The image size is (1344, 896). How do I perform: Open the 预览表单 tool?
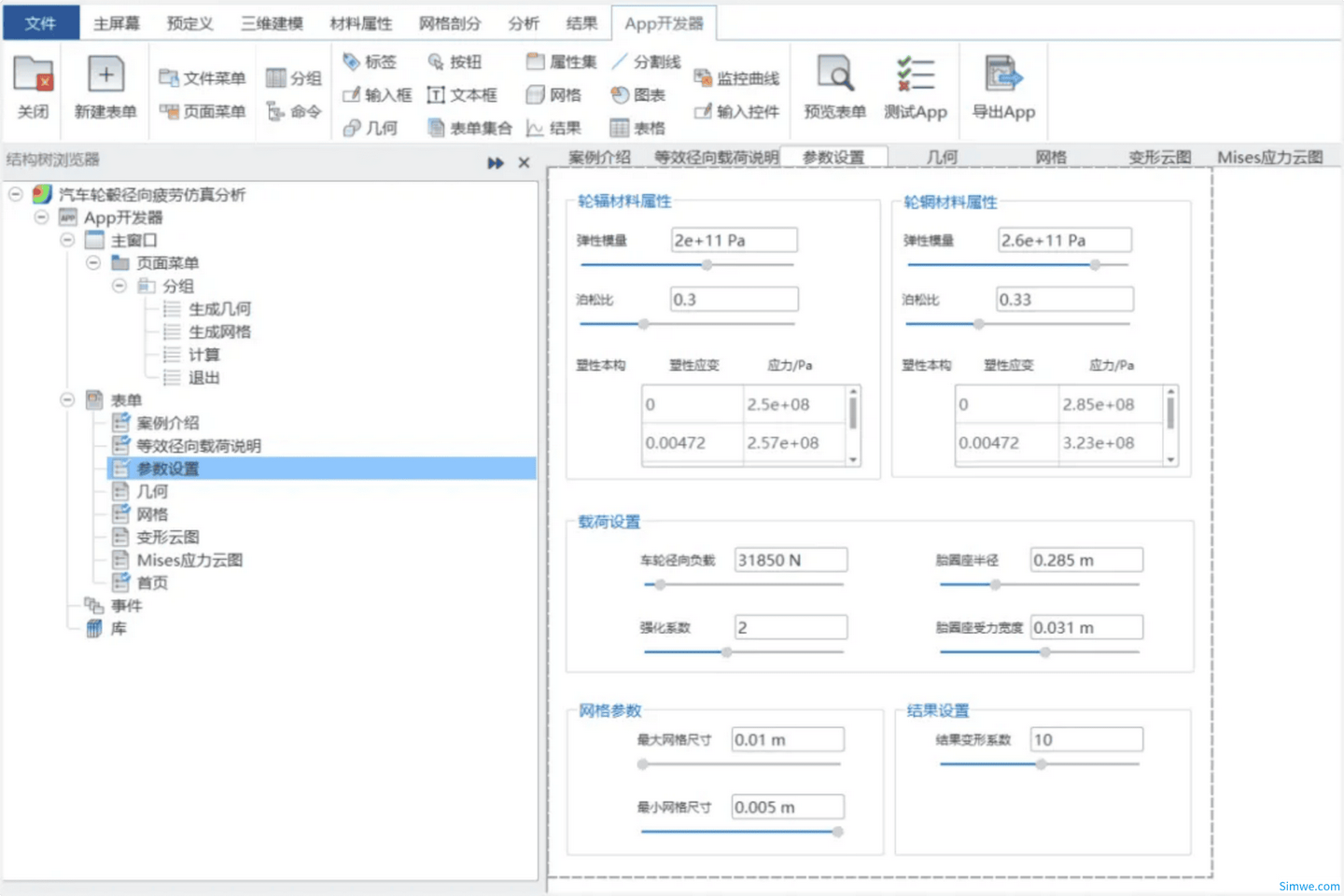click(833, 89)
